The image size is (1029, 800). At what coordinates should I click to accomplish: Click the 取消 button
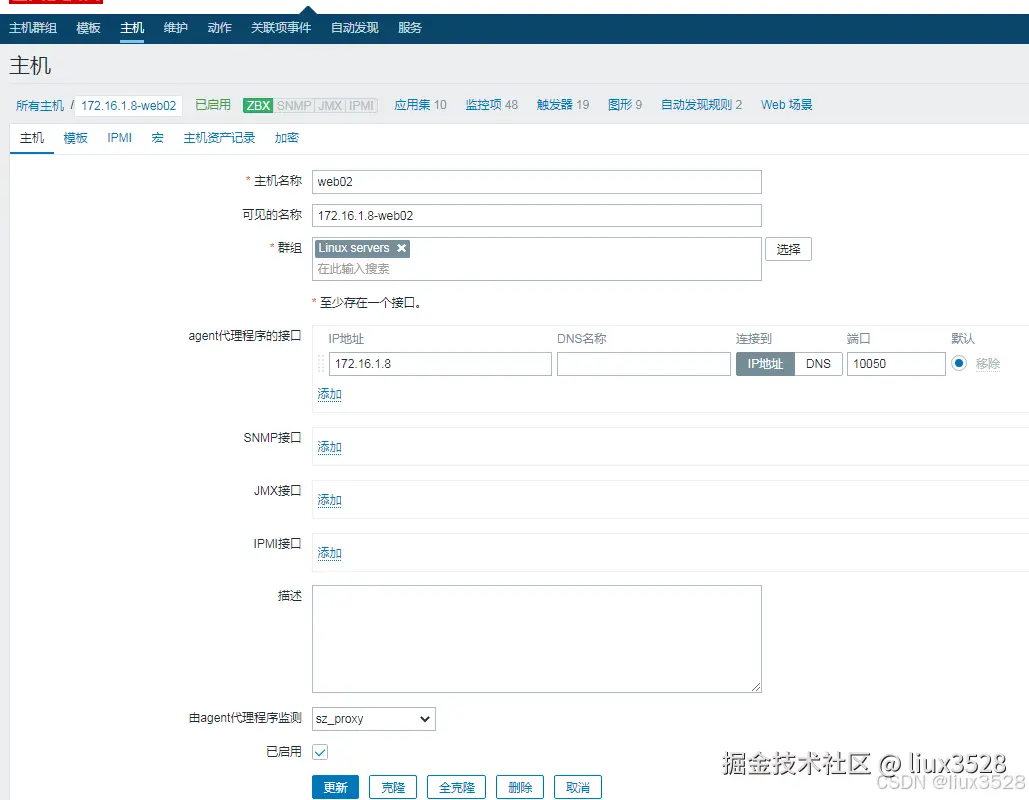click(x=578, y=788)
